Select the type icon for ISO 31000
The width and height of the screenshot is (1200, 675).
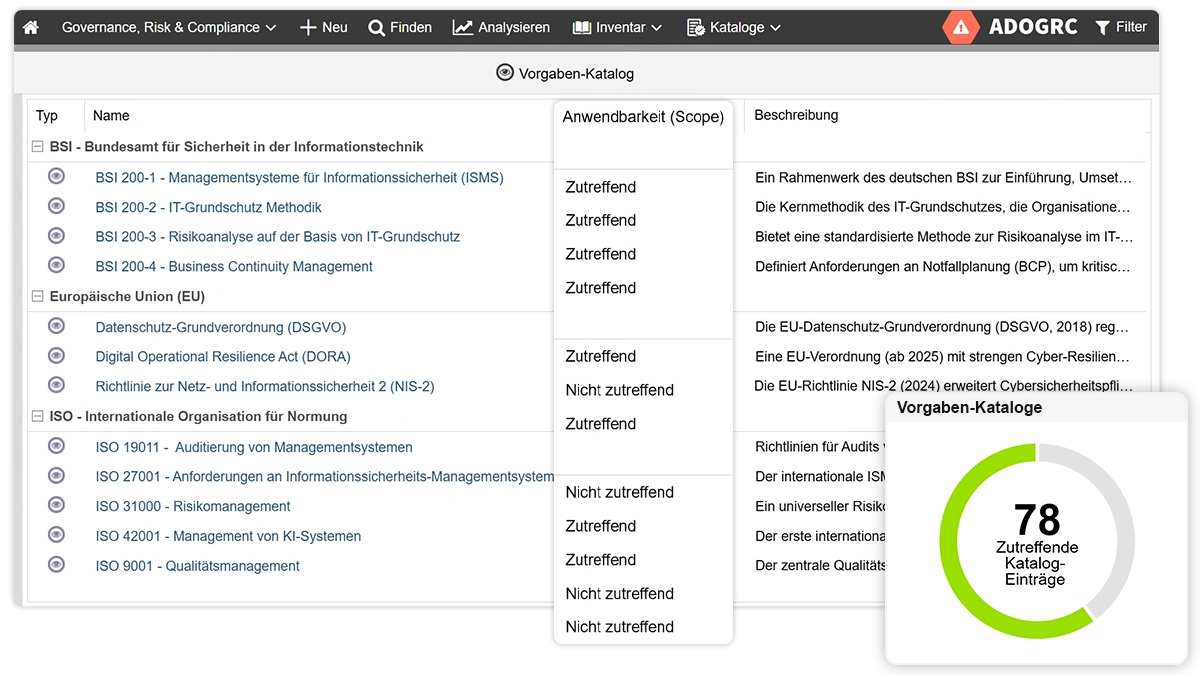tap(56, 506)
